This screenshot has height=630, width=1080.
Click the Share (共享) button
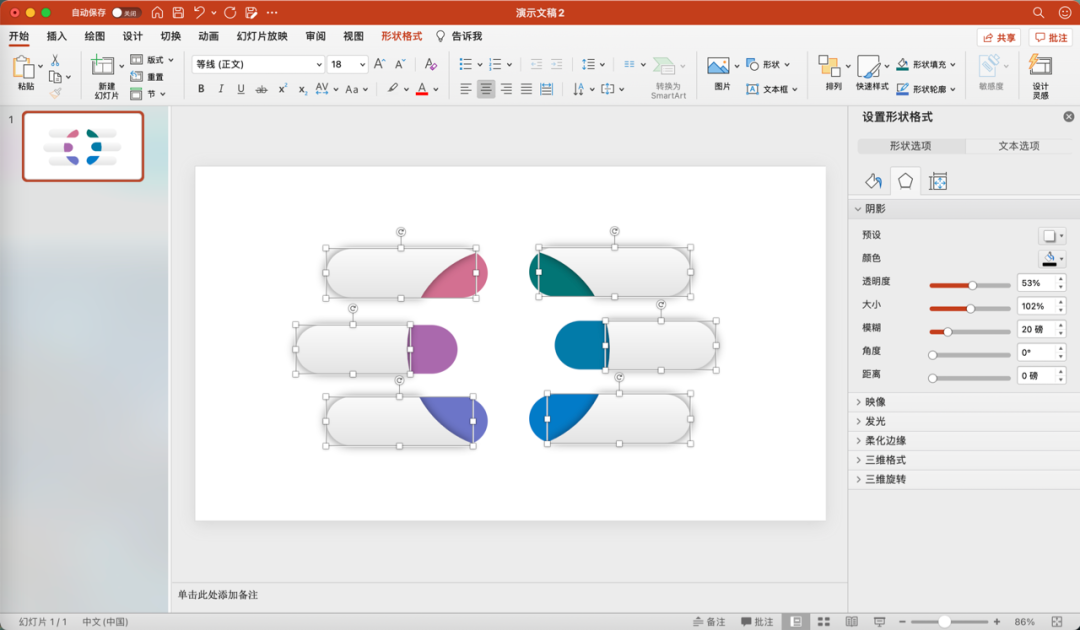tap(999, 37)
